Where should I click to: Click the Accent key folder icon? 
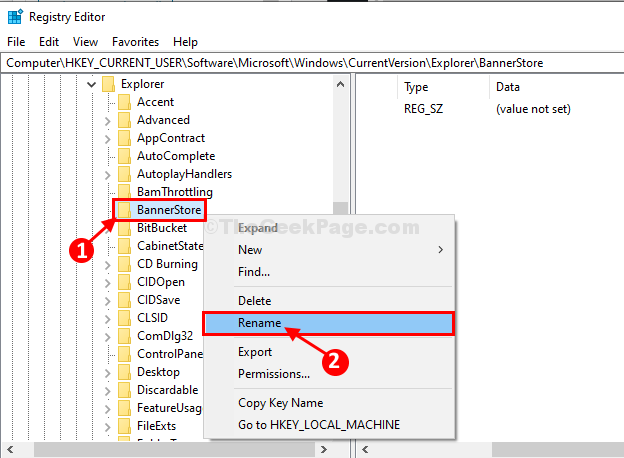(x=124, y=102)
